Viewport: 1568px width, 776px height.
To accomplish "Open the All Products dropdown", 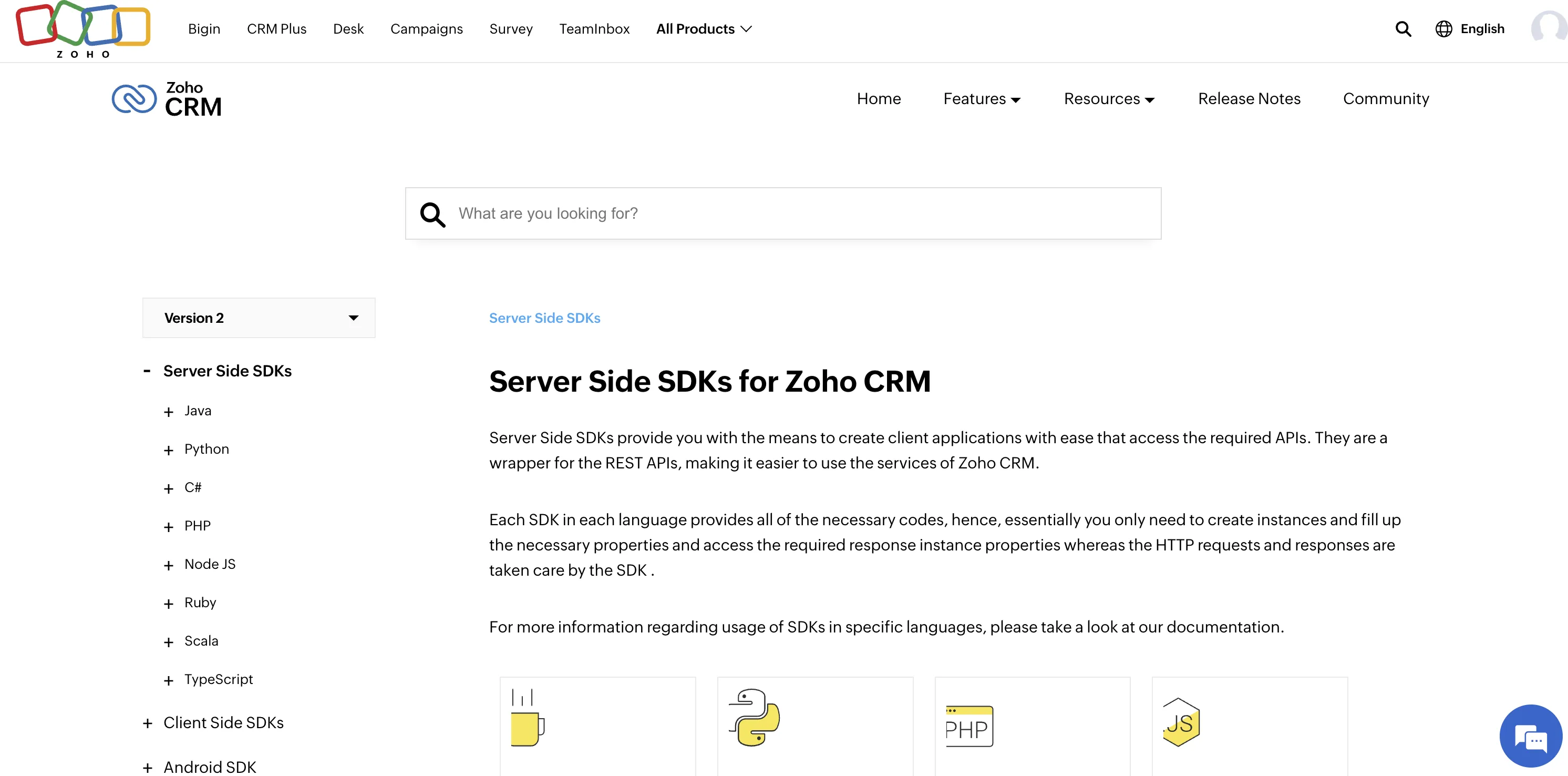I will [x=704, y=28].
